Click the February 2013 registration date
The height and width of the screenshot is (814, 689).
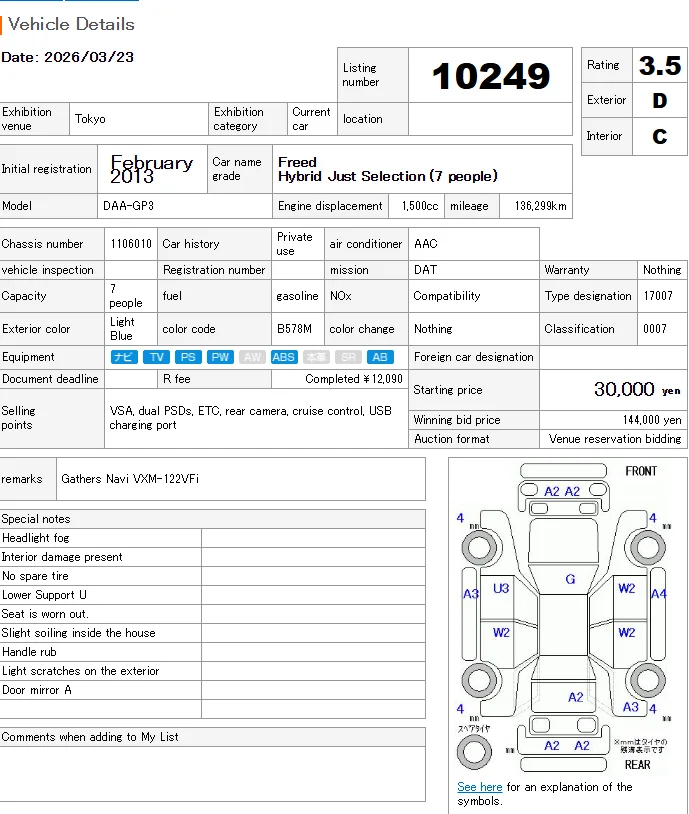tap(152, 169)
